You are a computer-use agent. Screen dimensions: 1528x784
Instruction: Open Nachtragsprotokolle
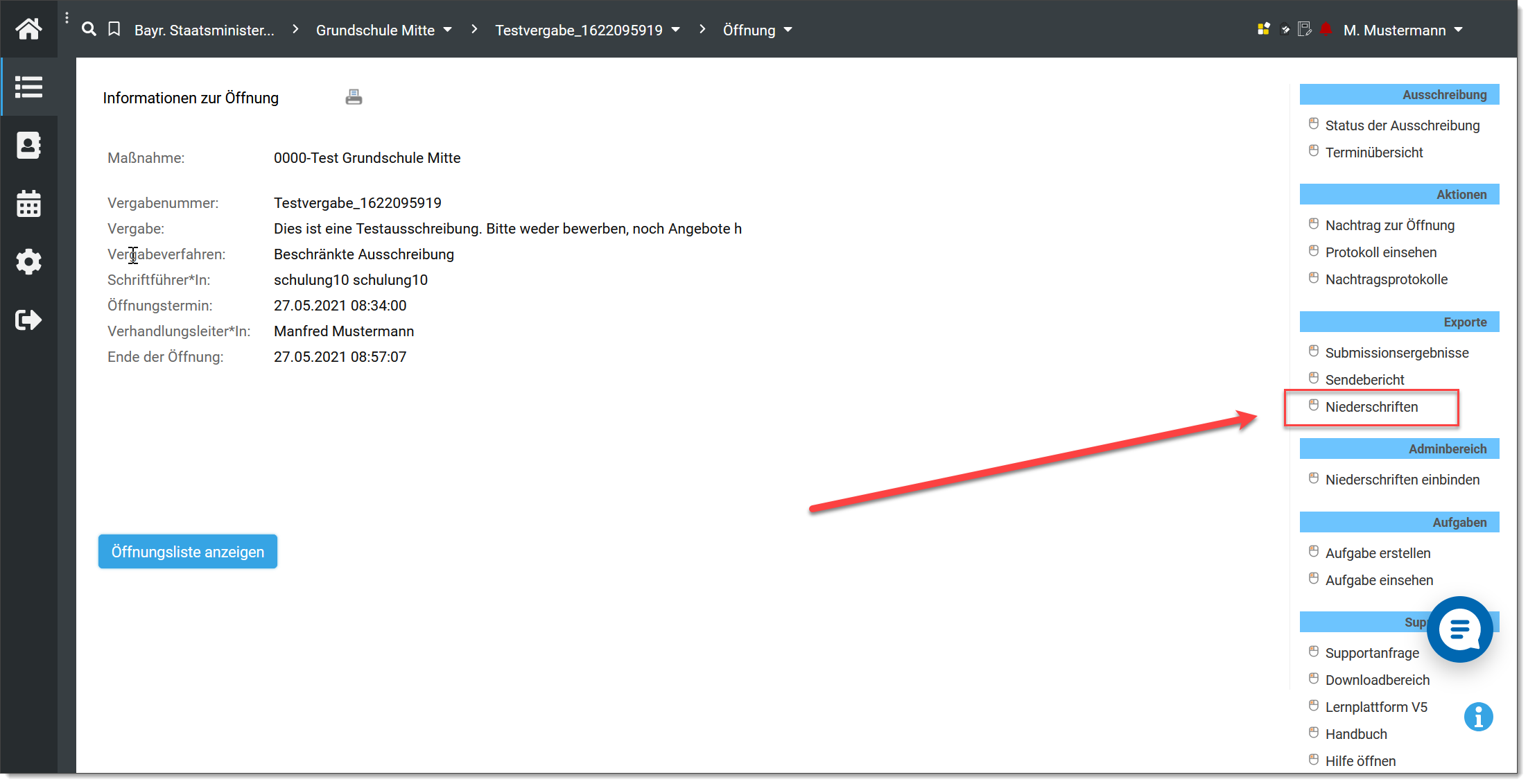(1386, 279)
